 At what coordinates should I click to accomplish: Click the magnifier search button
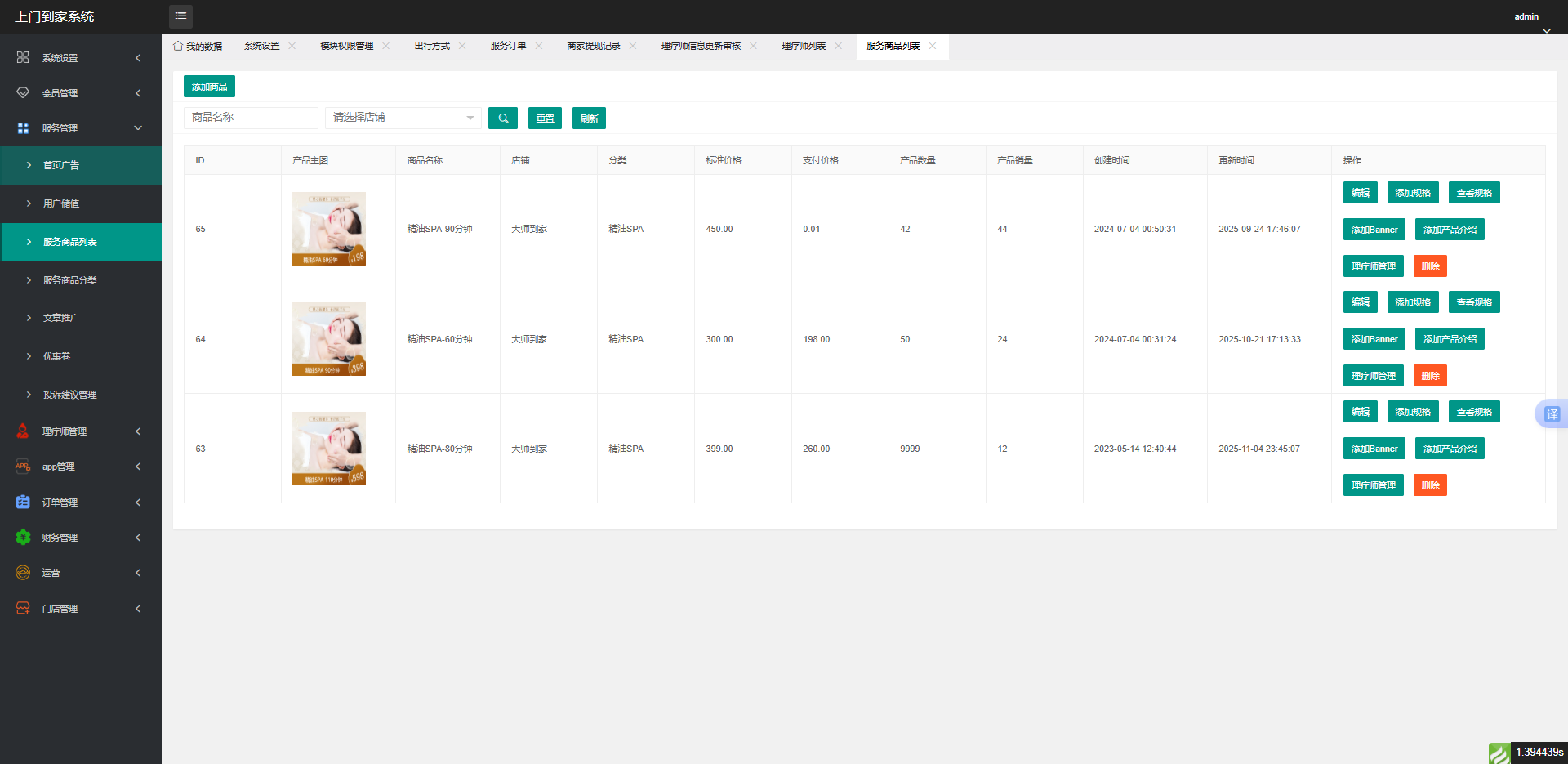[x=503, y=118]
